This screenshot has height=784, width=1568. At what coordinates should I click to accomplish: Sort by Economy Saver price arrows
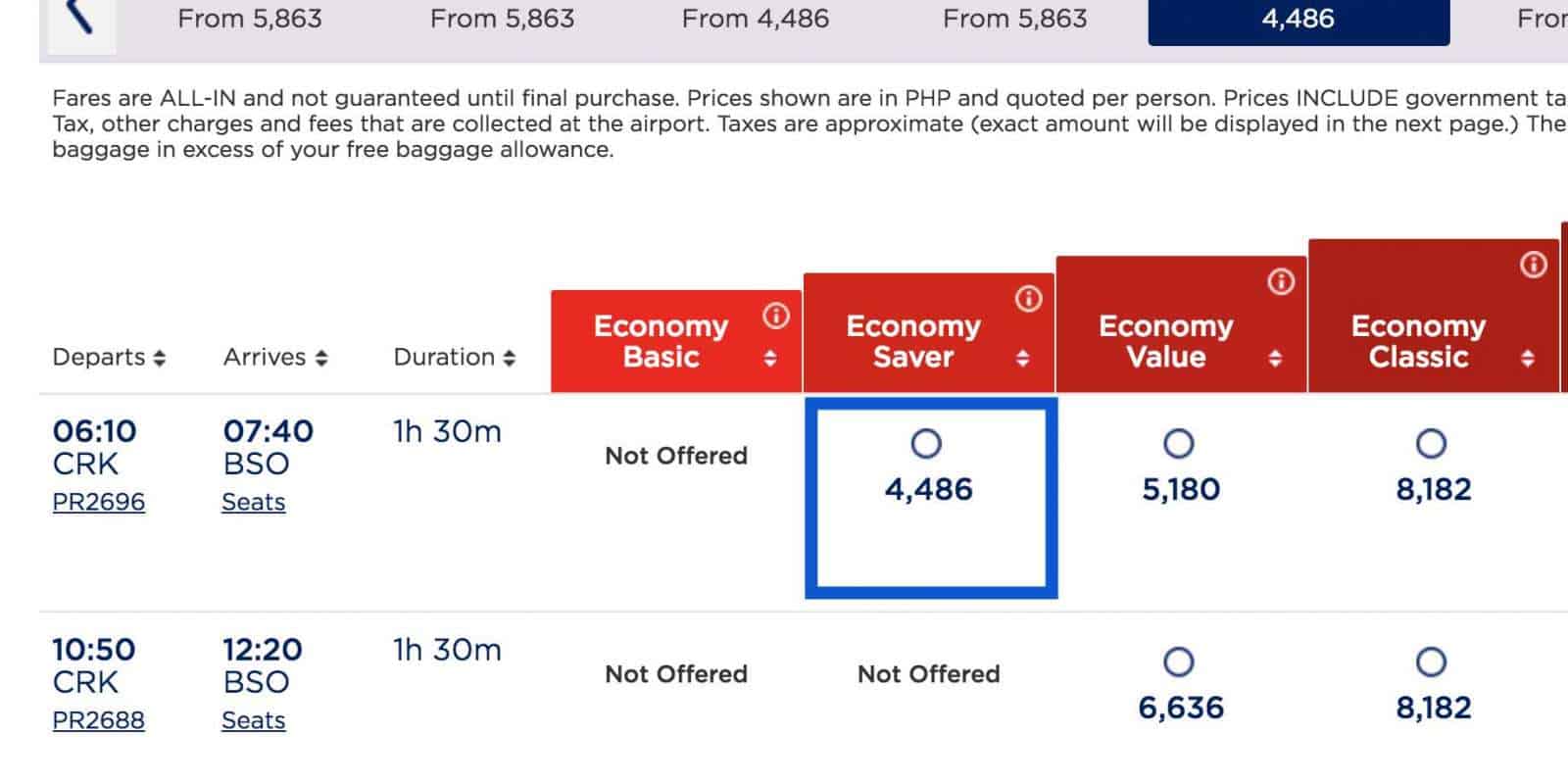click(x=1023, y=359)
